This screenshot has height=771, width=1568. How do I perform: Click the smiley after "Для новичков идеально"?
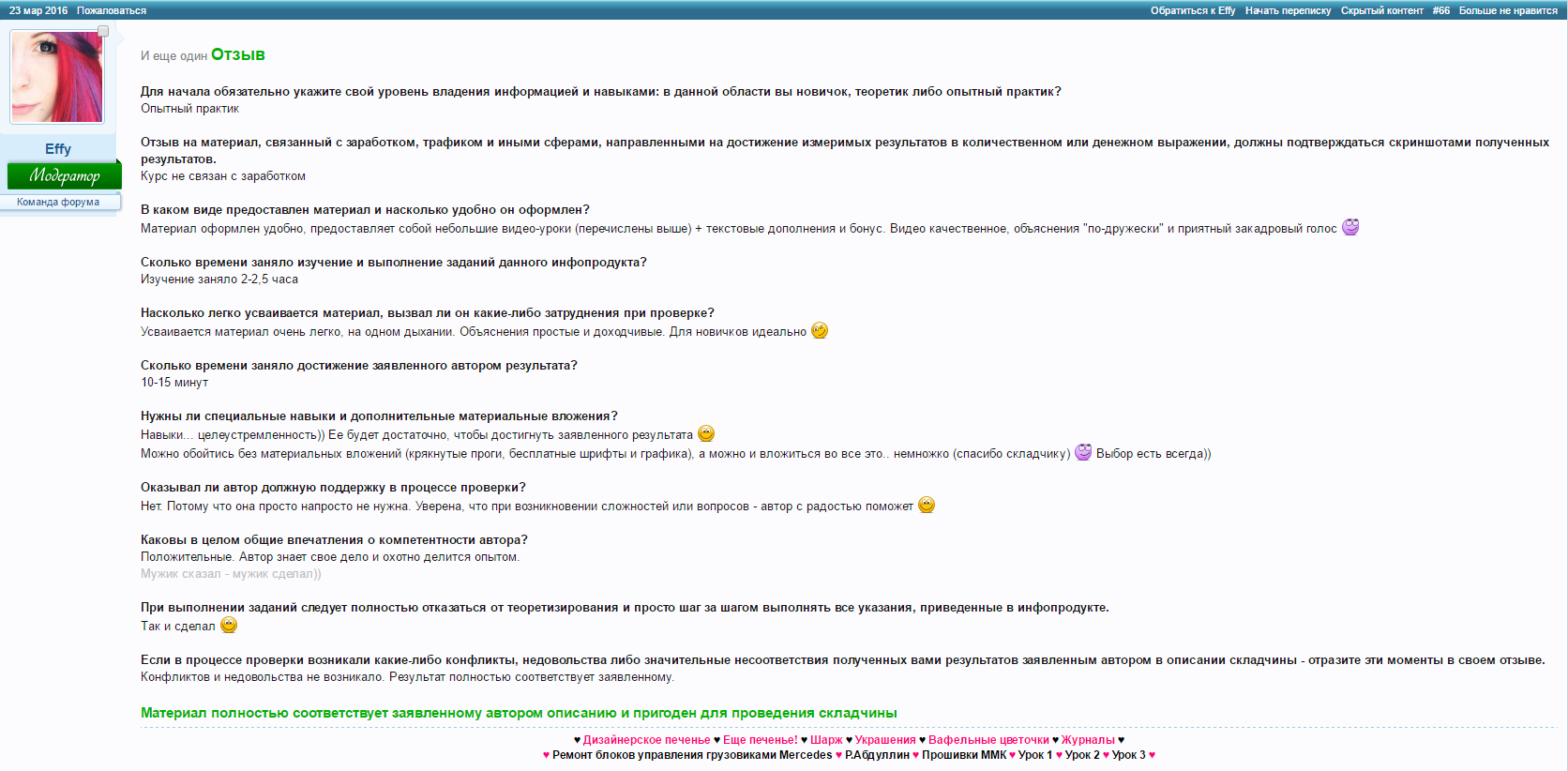[x=820, y=330]
